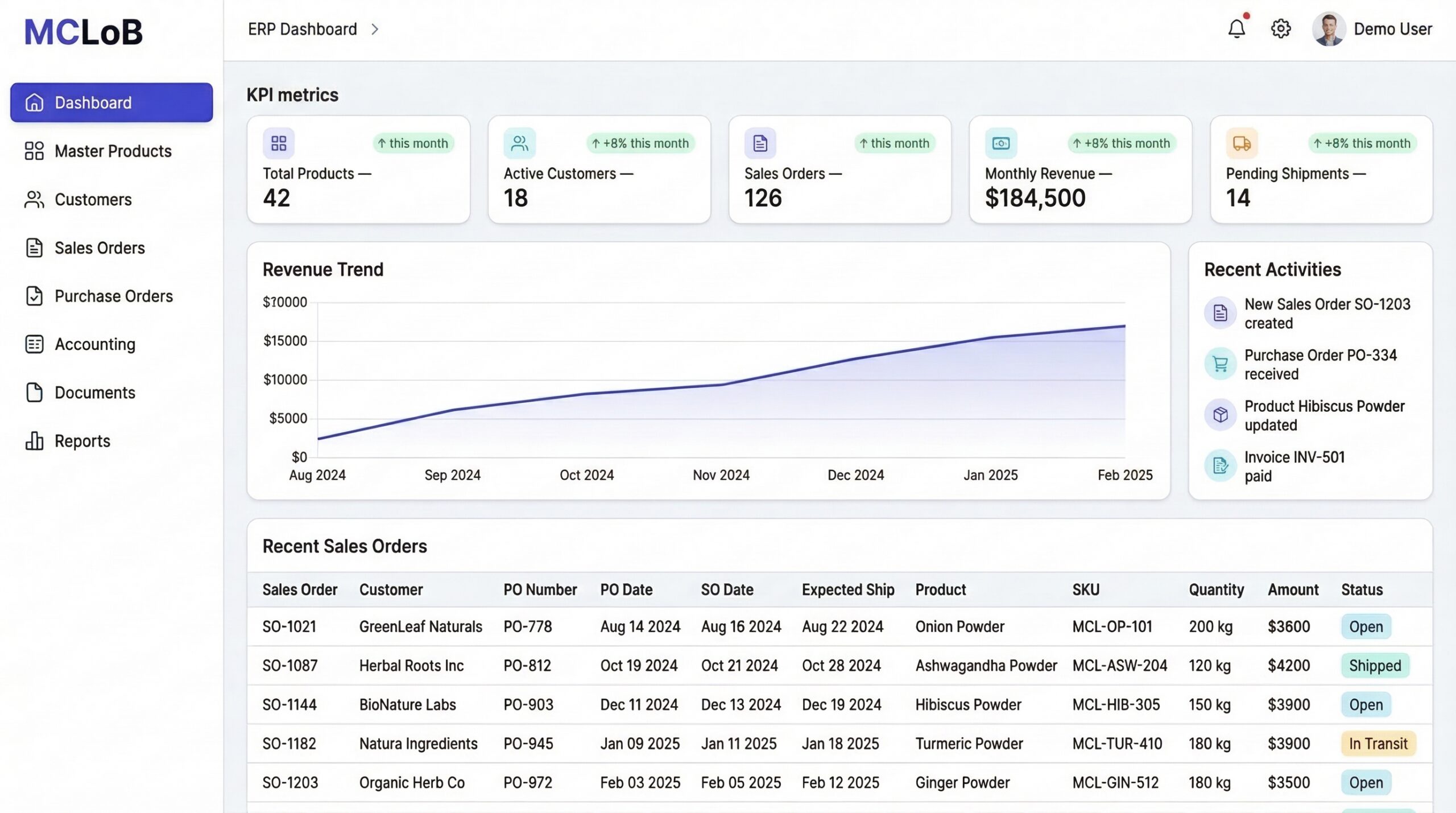This screenshot has width=1456, height=813.
Task: Open sales order SO-1203 row
Action: 290,783
